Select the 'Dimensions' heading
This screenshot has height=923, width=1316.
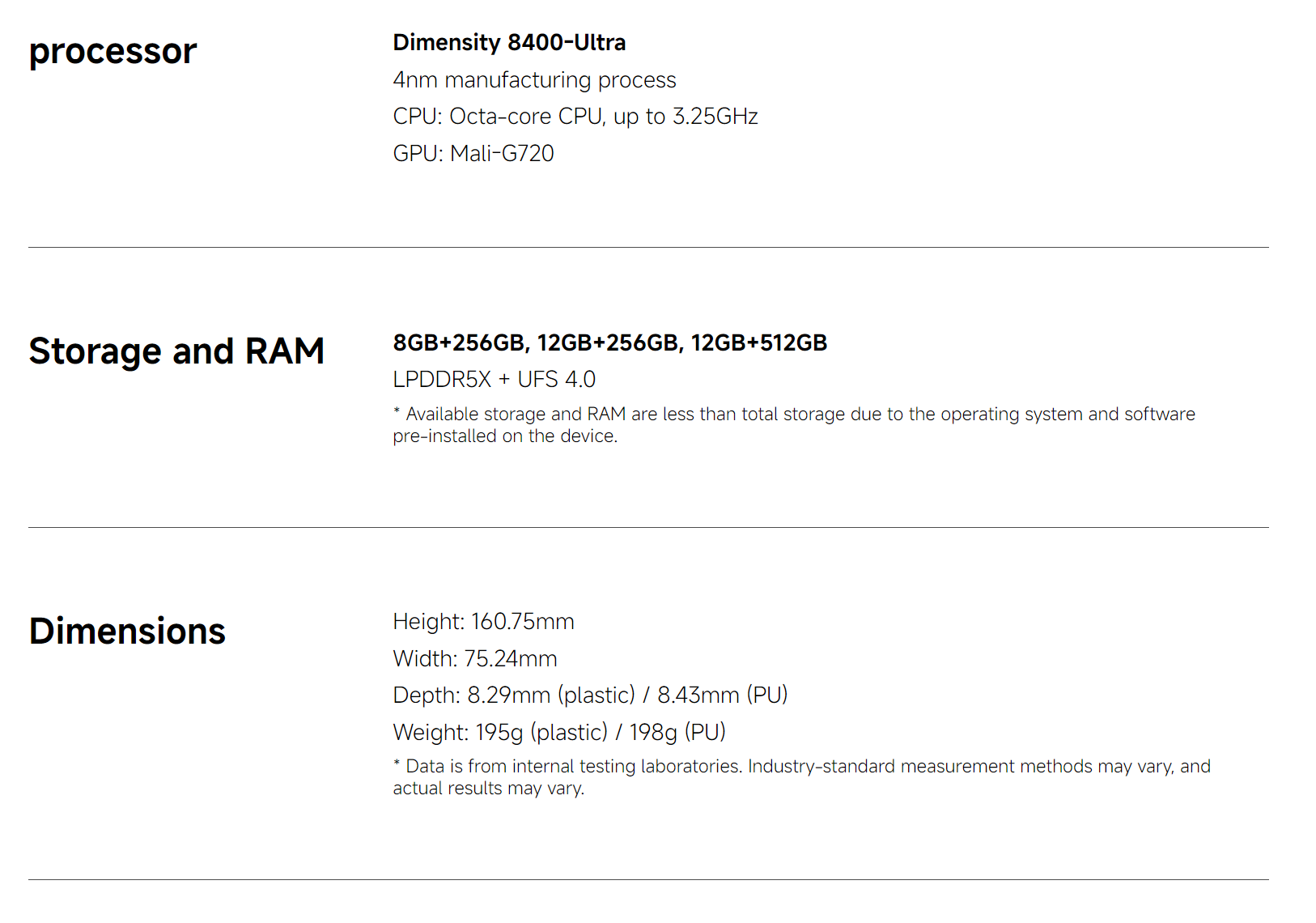127,632
